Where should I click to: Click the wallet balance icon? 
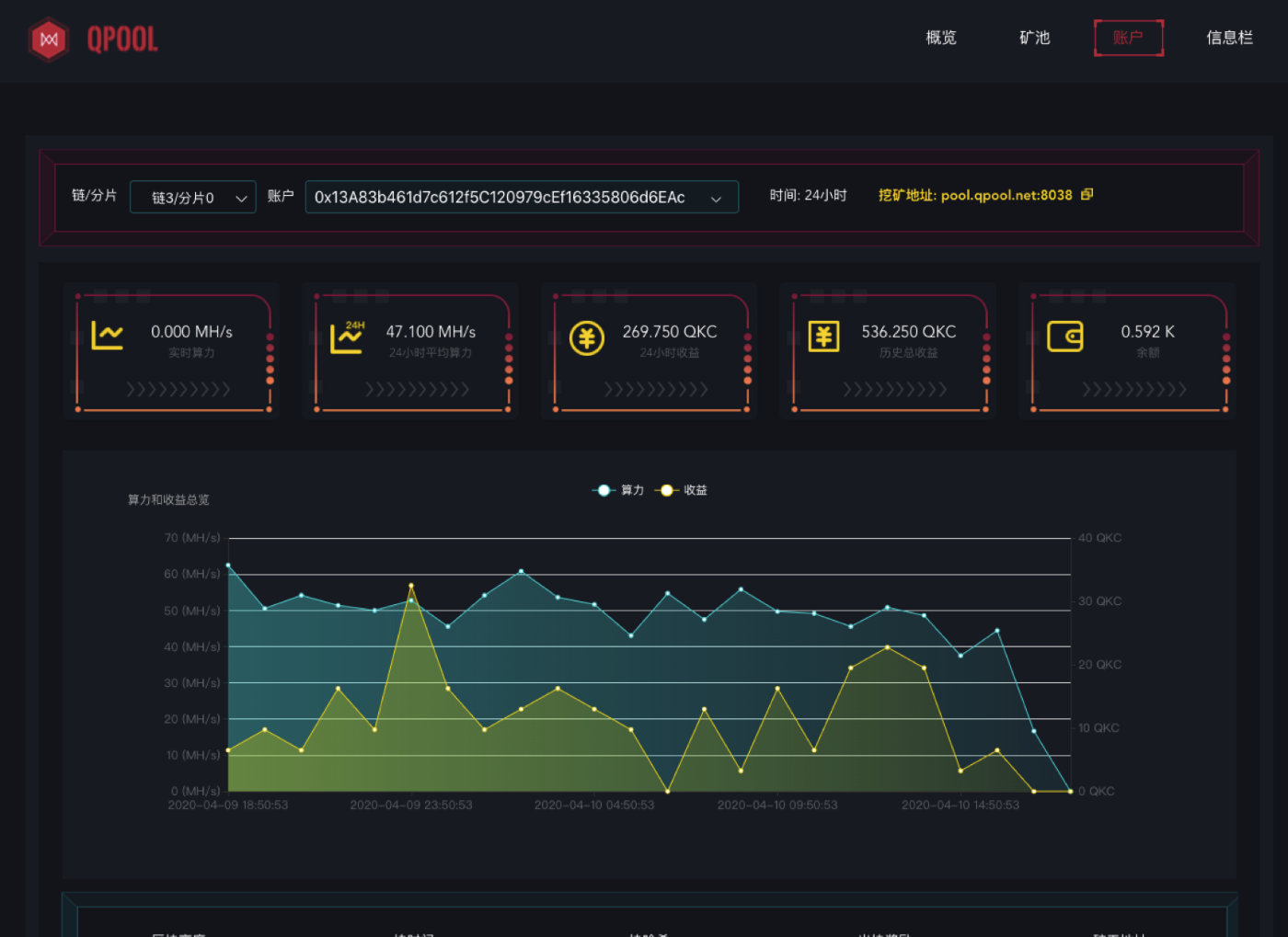(1064, 337)
